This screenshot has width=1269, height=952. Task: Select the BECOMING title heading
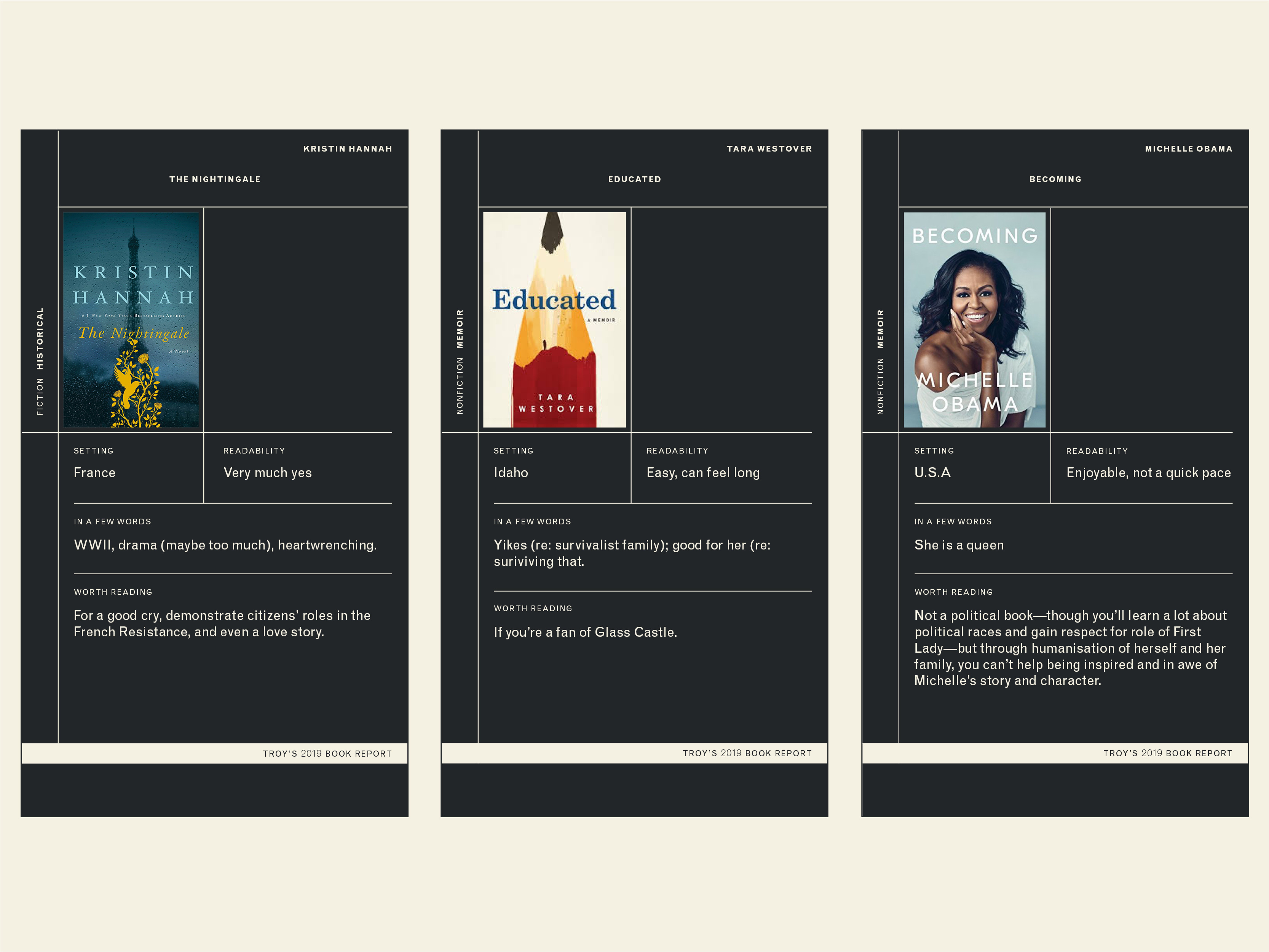click(x=1055, y=179)
